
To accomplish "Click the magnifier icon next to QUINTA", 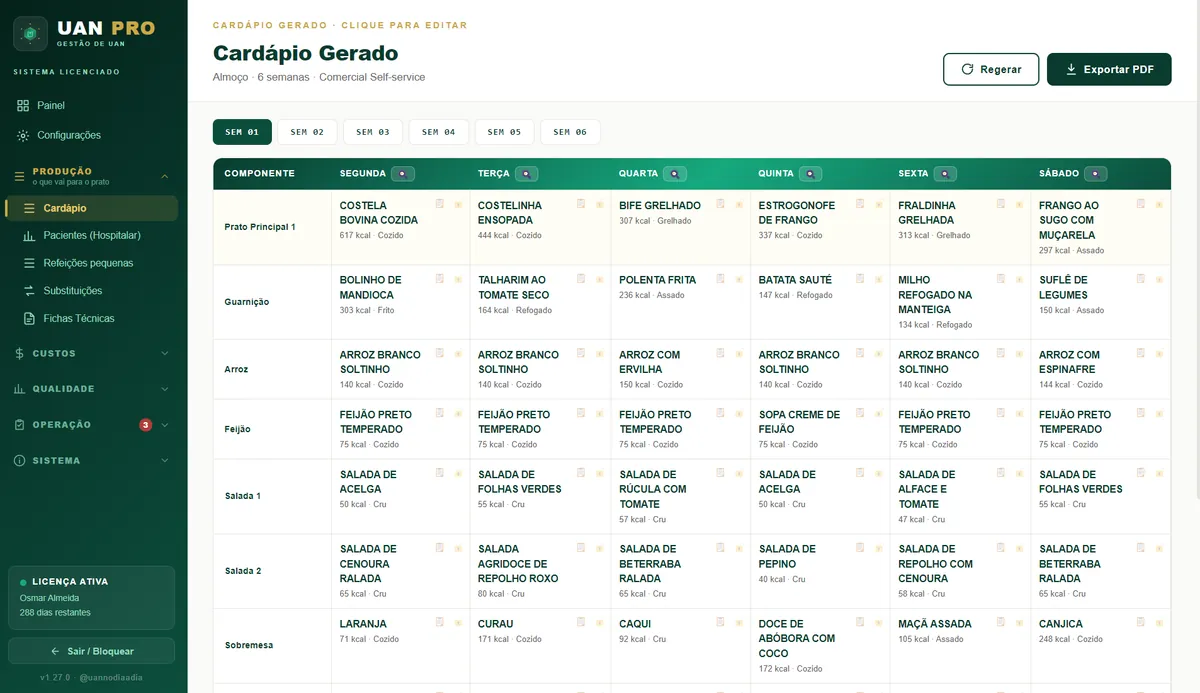I will point(810,174).
